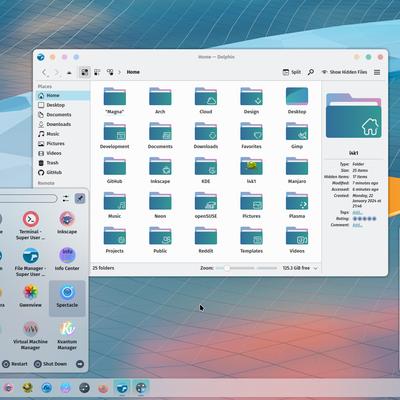Switch to icons view mode
Image resolution: width=400 pixels, height=400 pixels.
click(85, 72)
